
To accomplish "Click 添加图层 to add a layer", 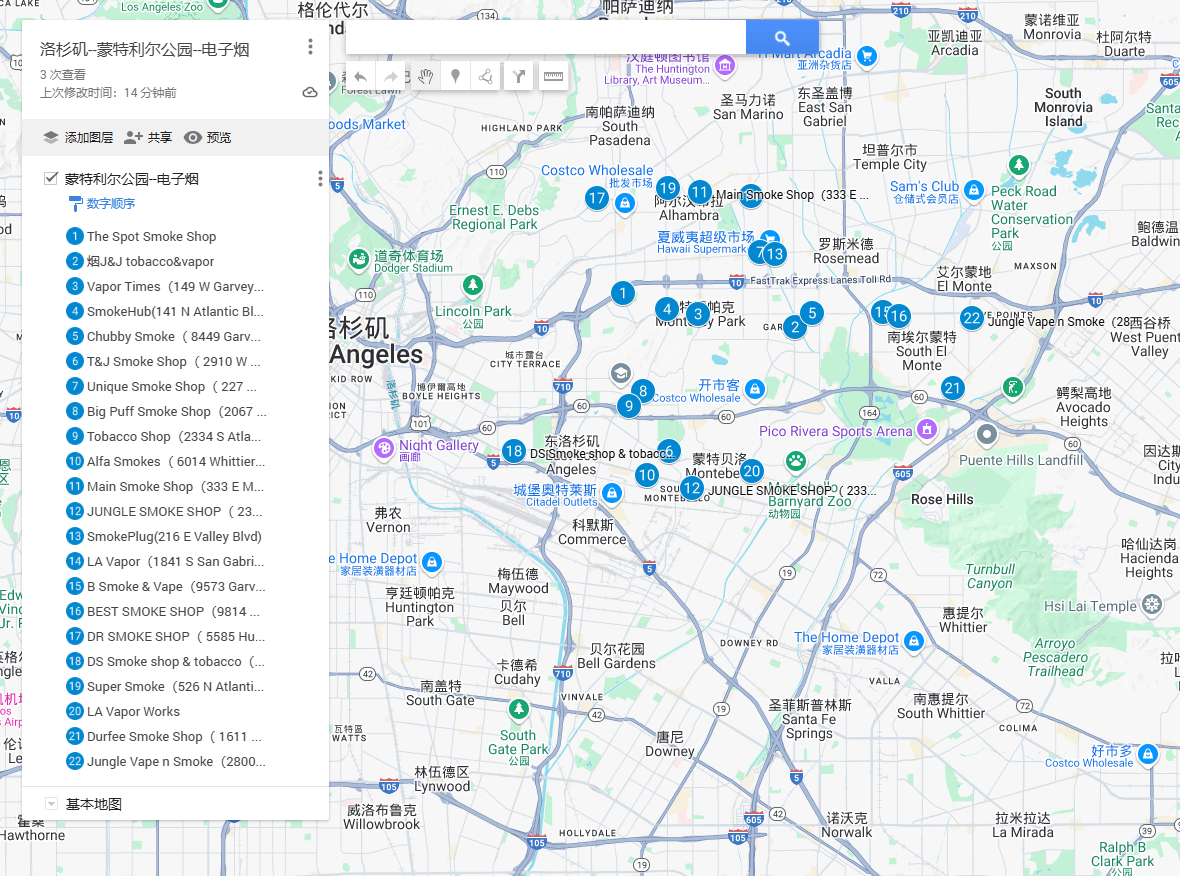I will point(78,138).
